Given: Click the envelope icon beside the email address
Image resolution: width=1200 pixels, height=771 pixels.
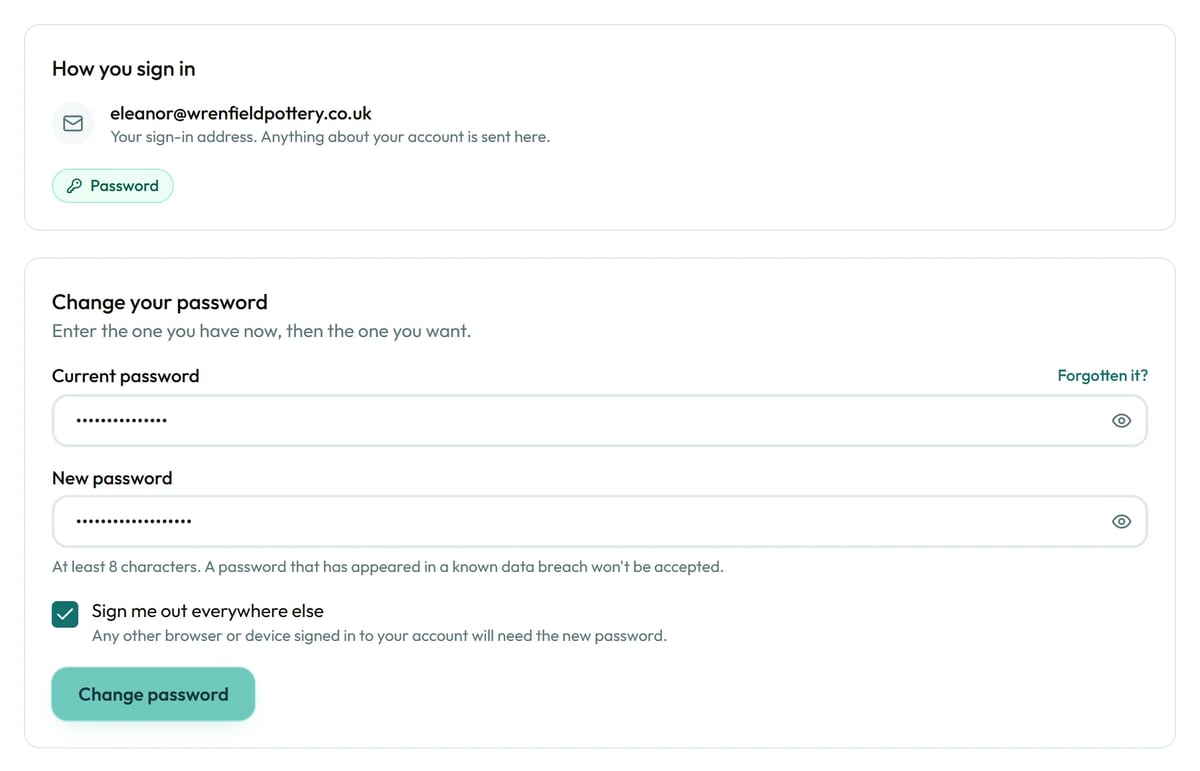Looking at the screenshot, I should click(73, 124).
